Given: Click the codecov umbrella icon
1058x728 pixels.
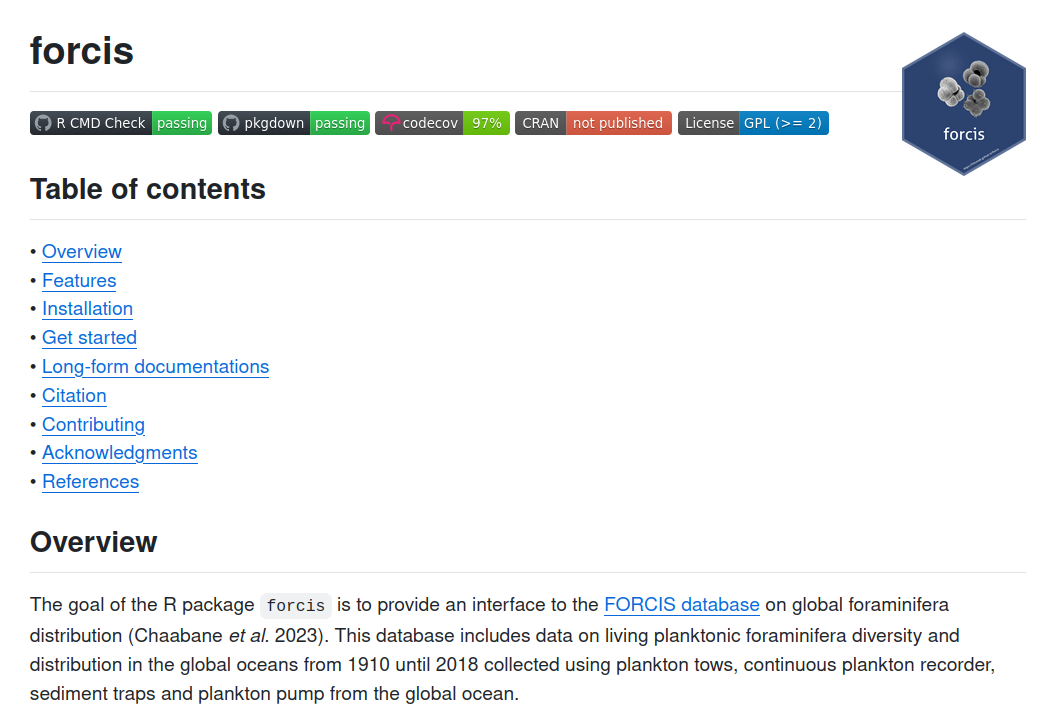Looking at the screenshot, I should pyautogui.click(x=390, y=123).
